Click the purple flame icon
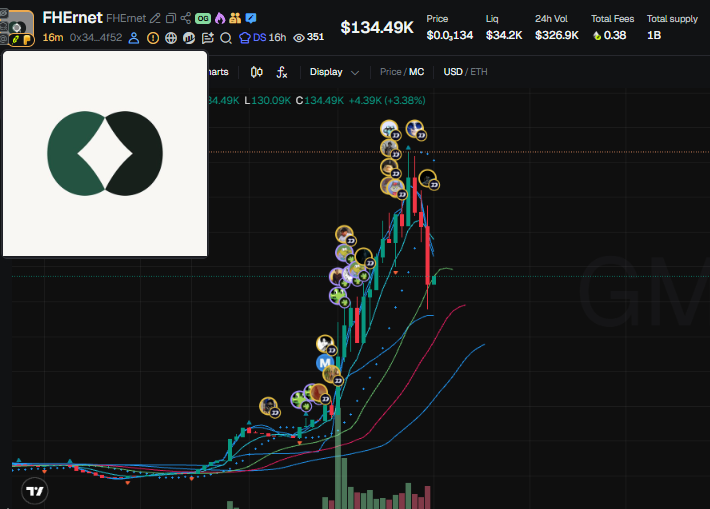 pyautogui.click(x=220, y=18)
